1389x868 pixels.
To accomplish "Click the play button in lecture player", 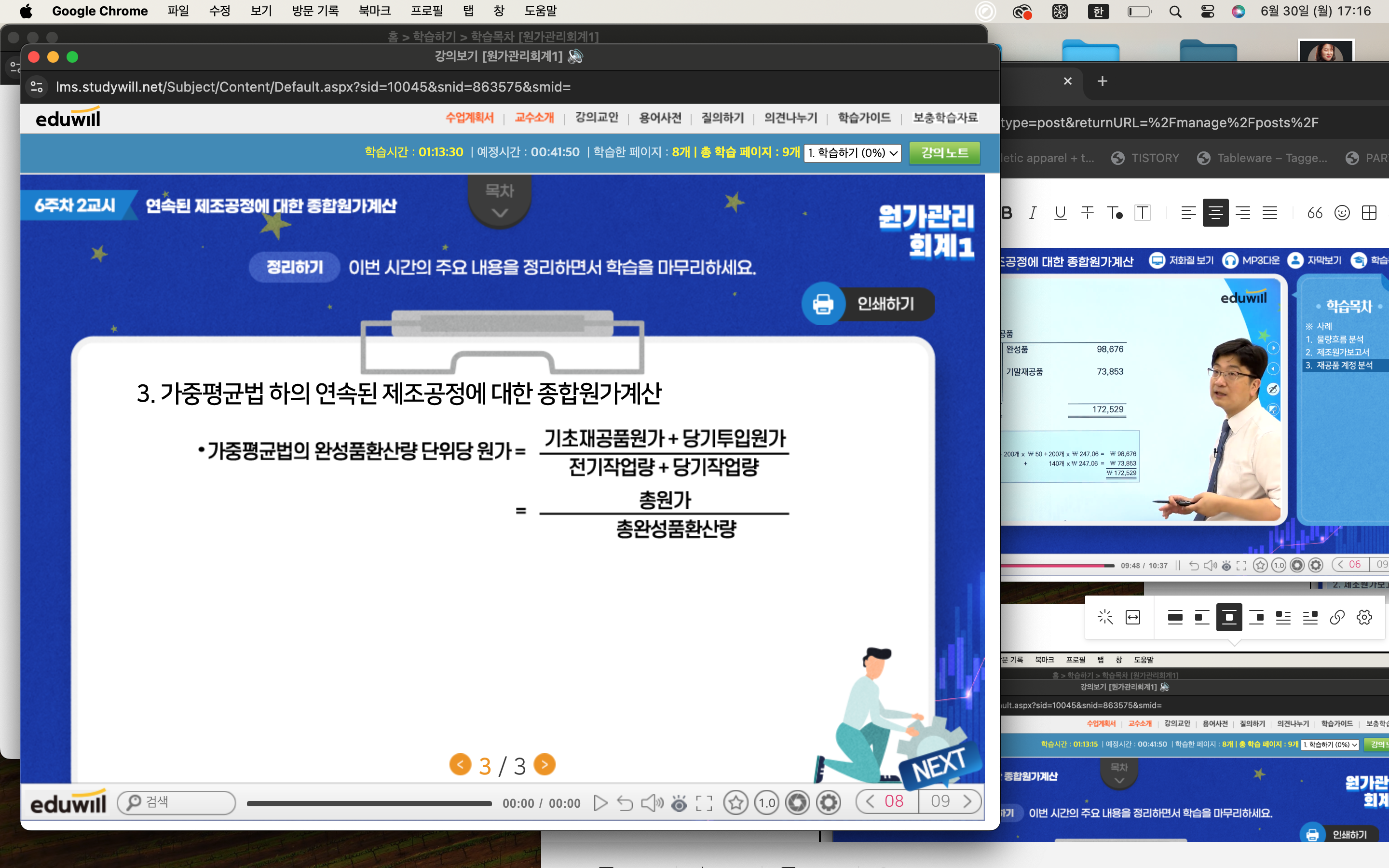I will 600,802.
